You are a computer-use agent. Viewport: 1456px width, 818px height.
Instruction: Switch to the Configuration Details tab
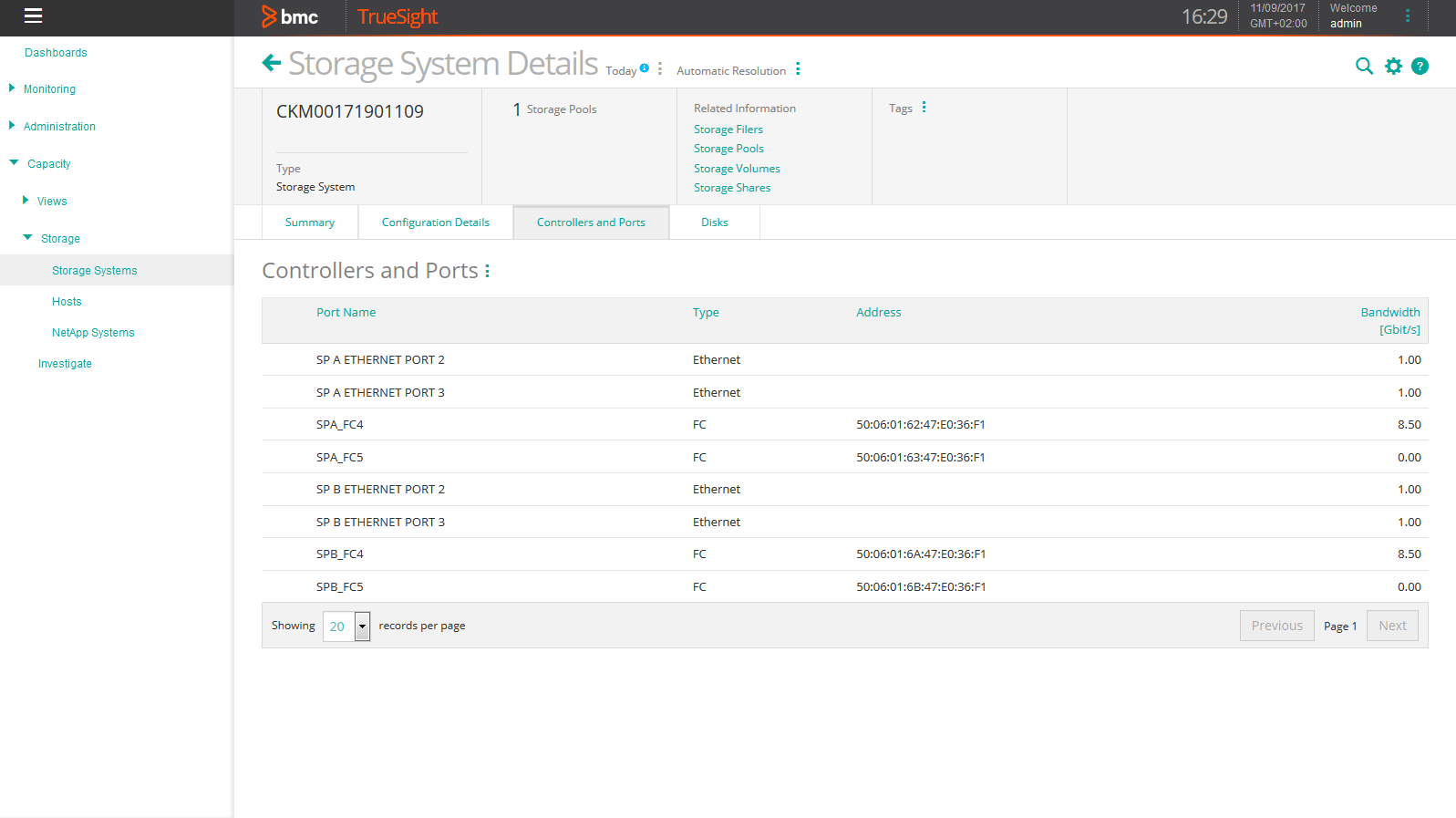pos(436,223)
